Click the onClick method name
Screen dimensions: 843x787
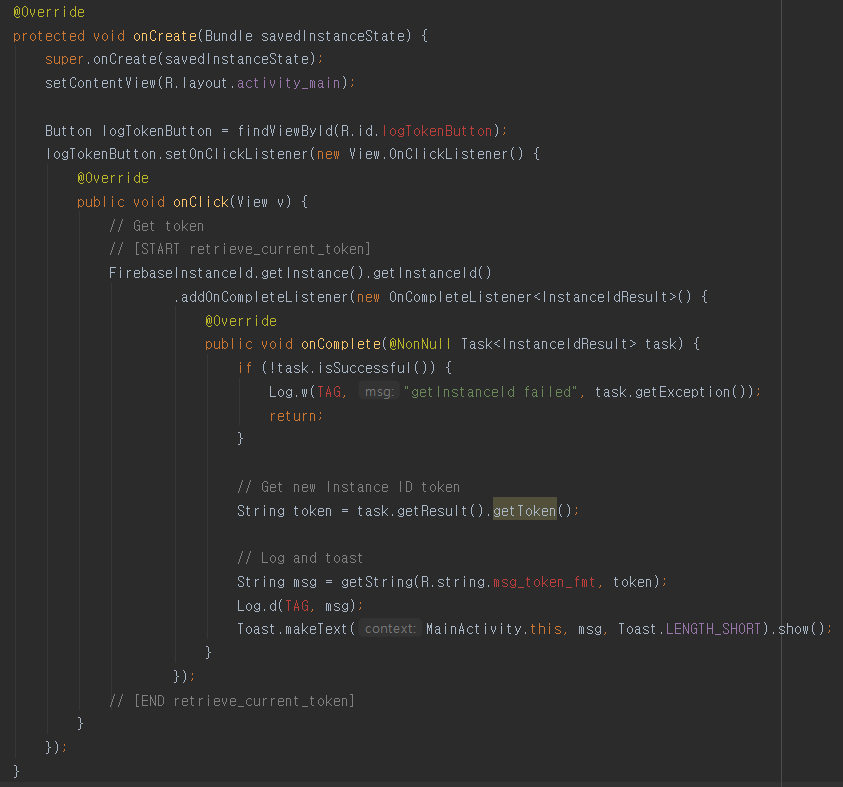point(201,202)
